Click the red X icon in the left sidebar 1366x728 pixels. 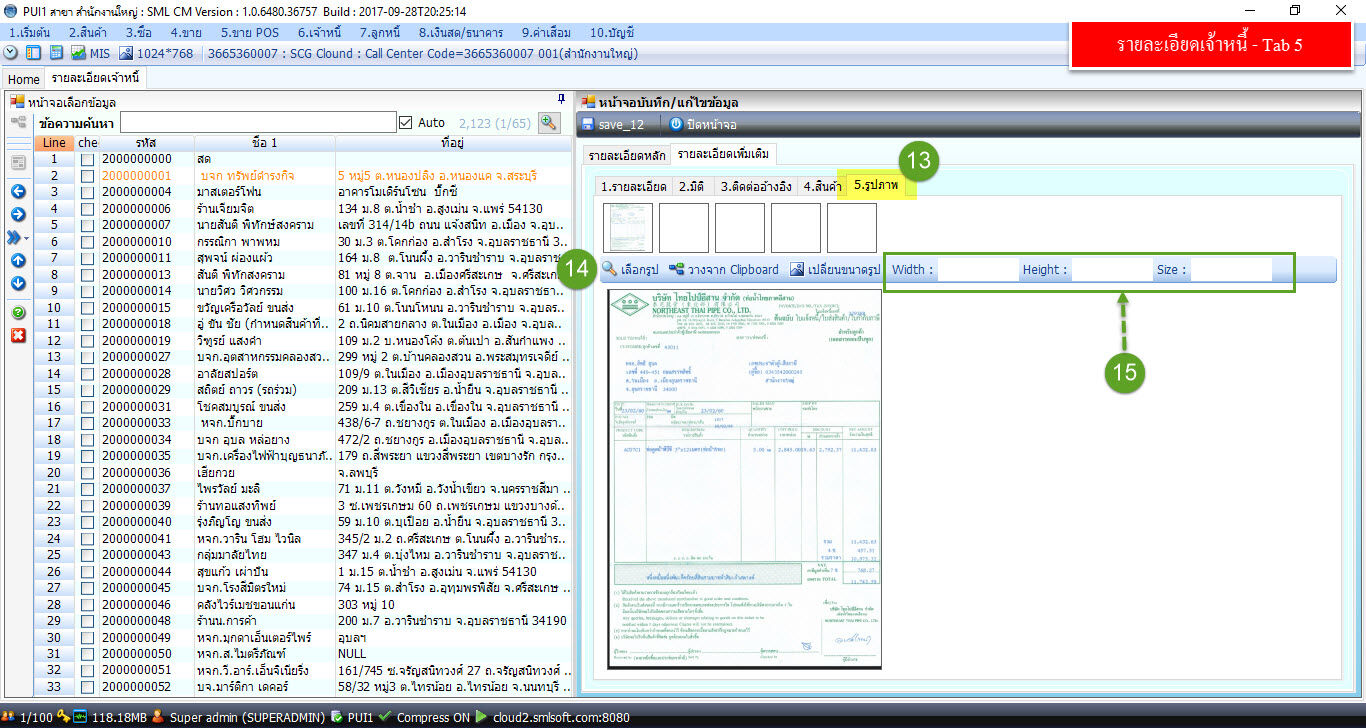point(18,335)
